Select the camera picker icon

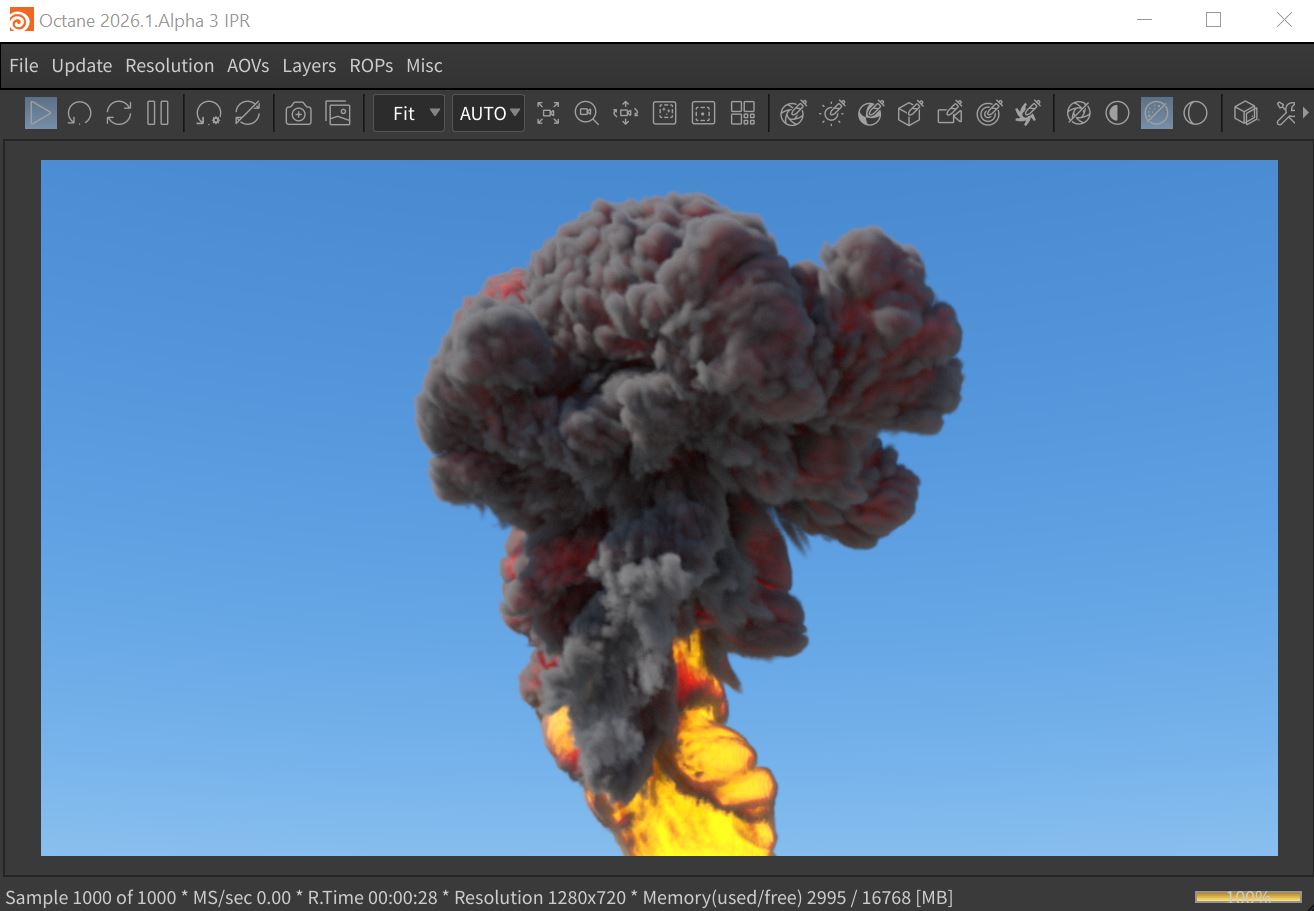pyautogui.click(x=949, y=113)
